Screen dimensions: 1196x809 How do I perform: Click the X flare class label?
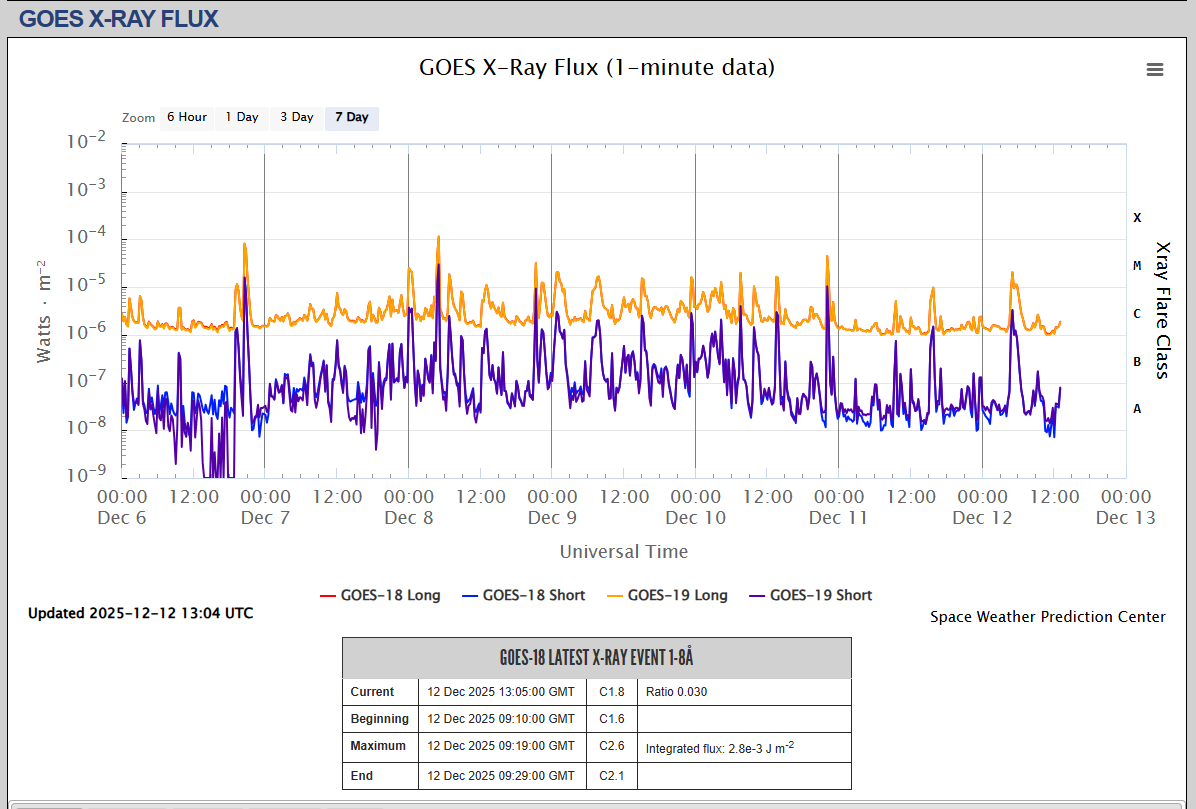[x=1137, y=217]
